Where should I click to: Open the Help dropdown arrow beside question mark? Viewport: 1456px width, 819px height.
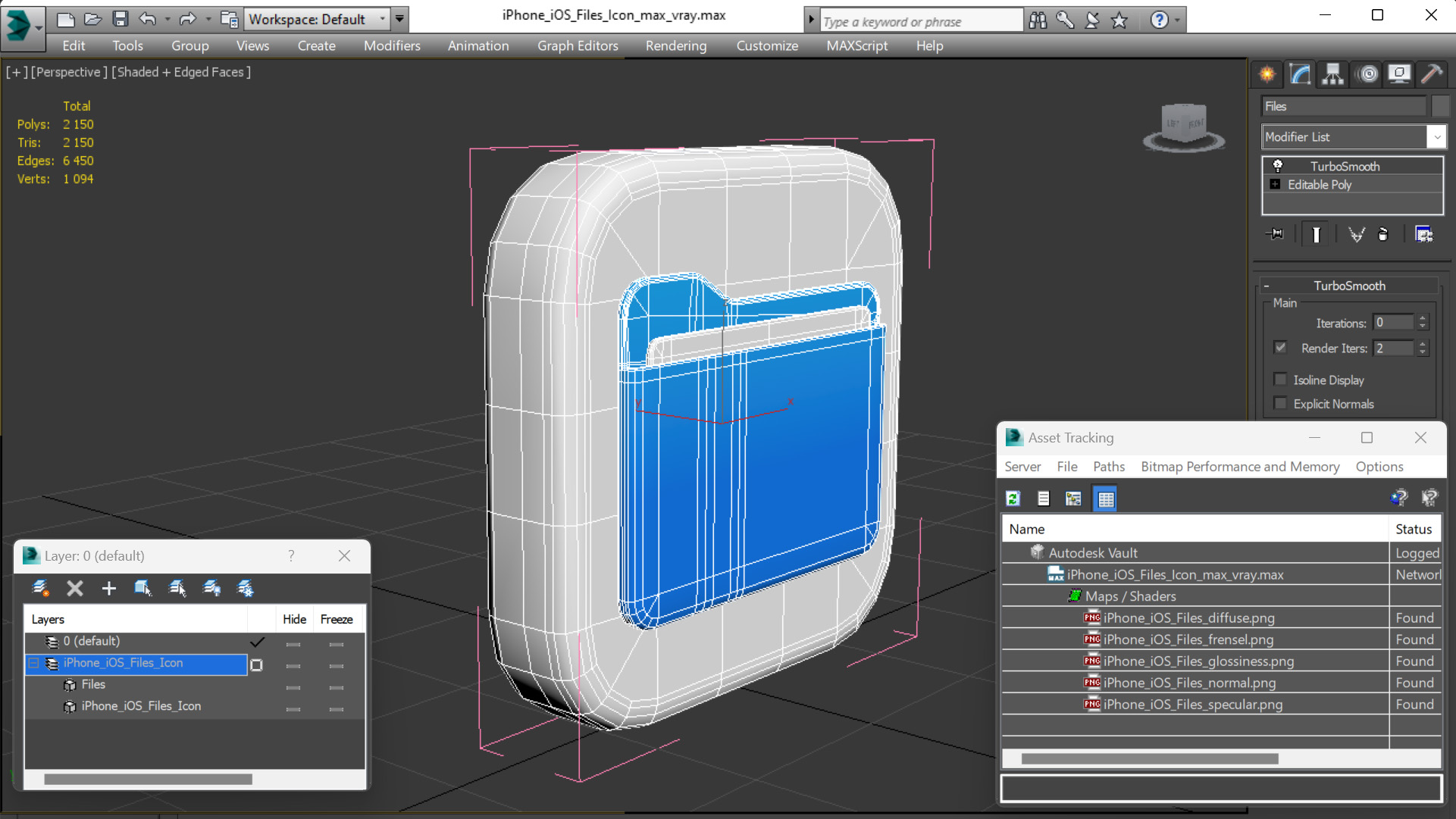tap(1177, 20)
